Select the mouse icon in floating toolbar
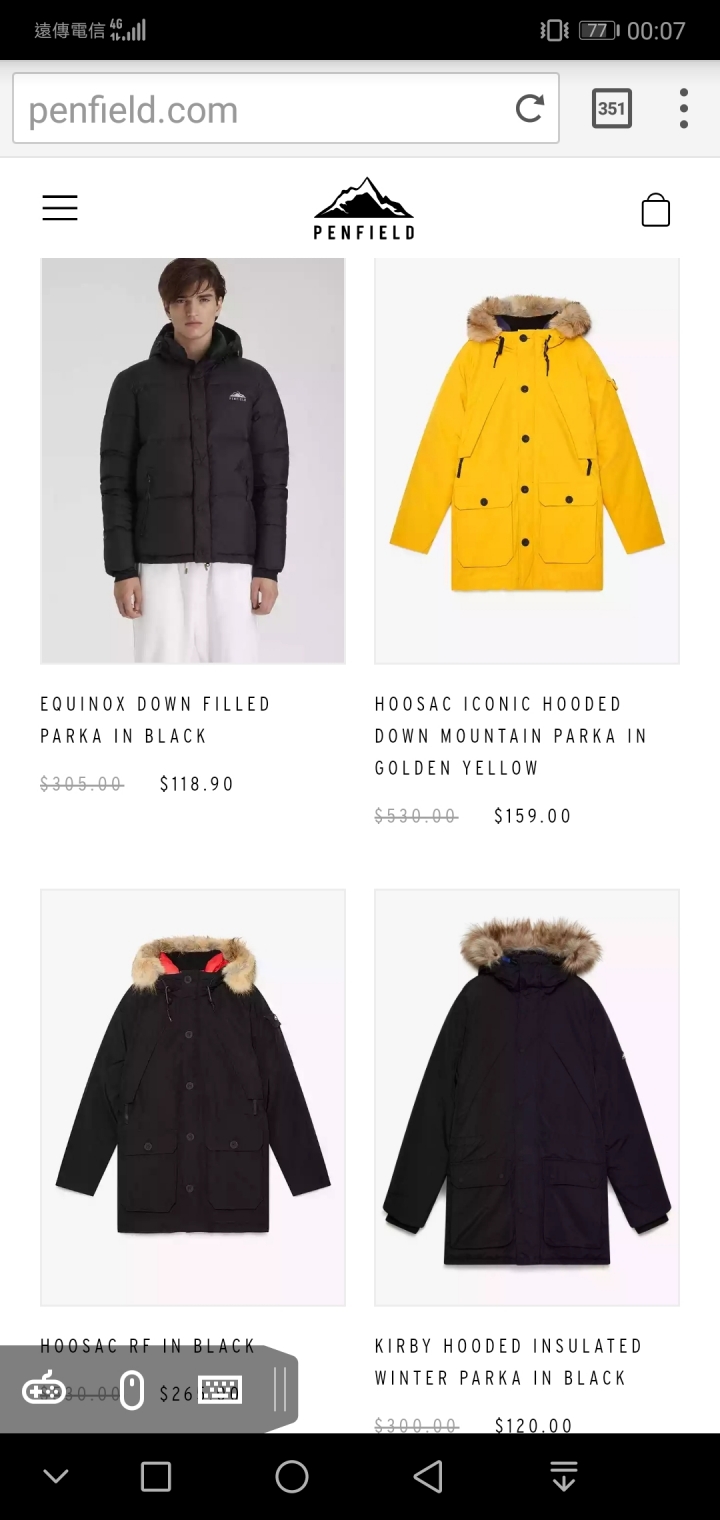 pos(132,1389)
